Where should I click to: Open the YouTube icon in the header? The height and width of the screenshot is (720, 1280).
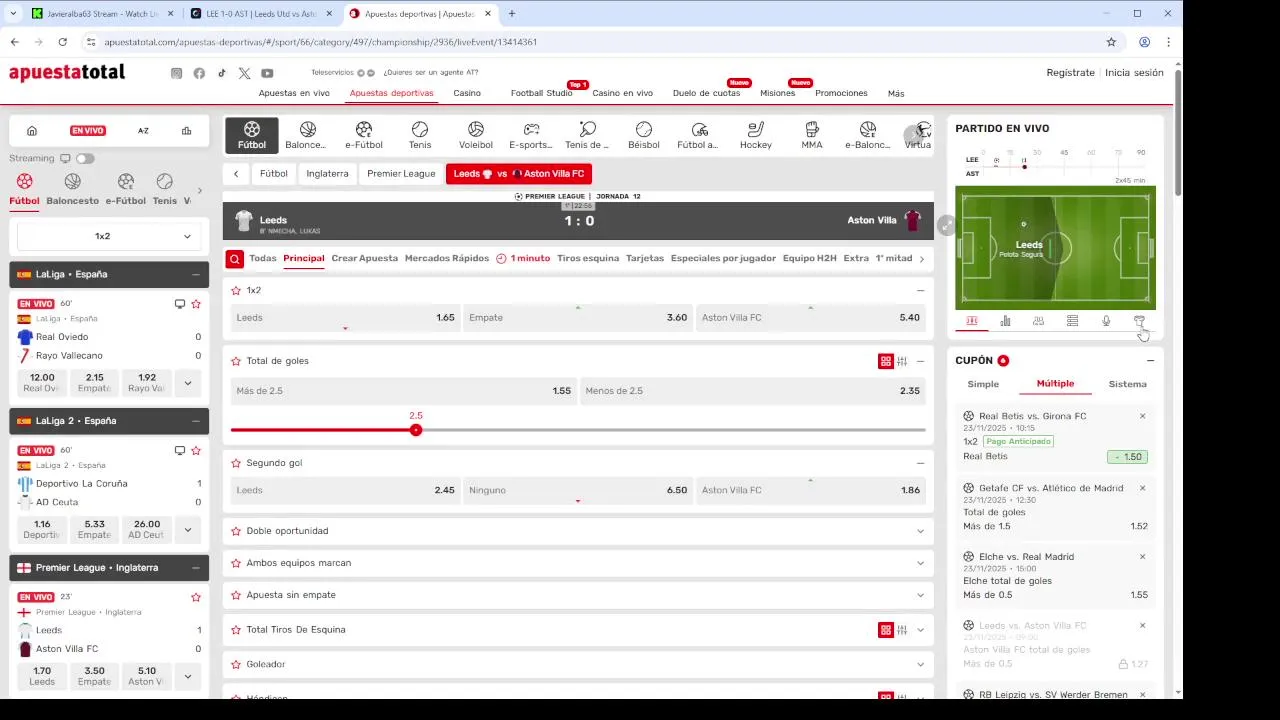(267, 73)
